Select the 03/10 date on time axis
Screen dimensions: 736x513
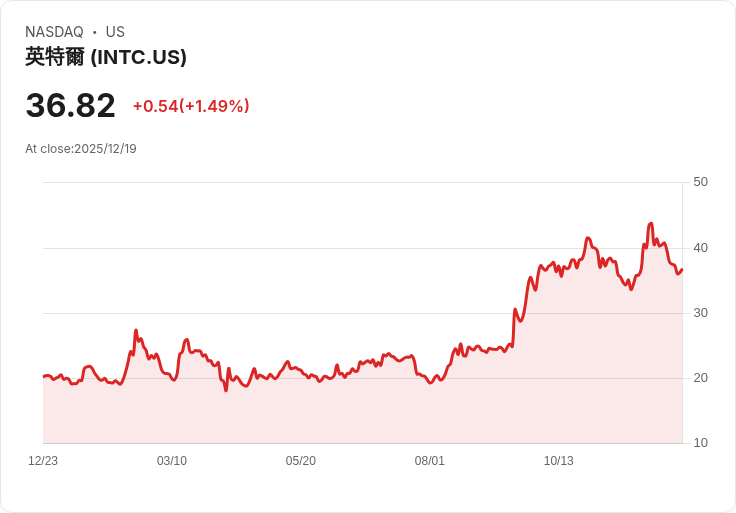pyautogui.click(x=172, y=461)
